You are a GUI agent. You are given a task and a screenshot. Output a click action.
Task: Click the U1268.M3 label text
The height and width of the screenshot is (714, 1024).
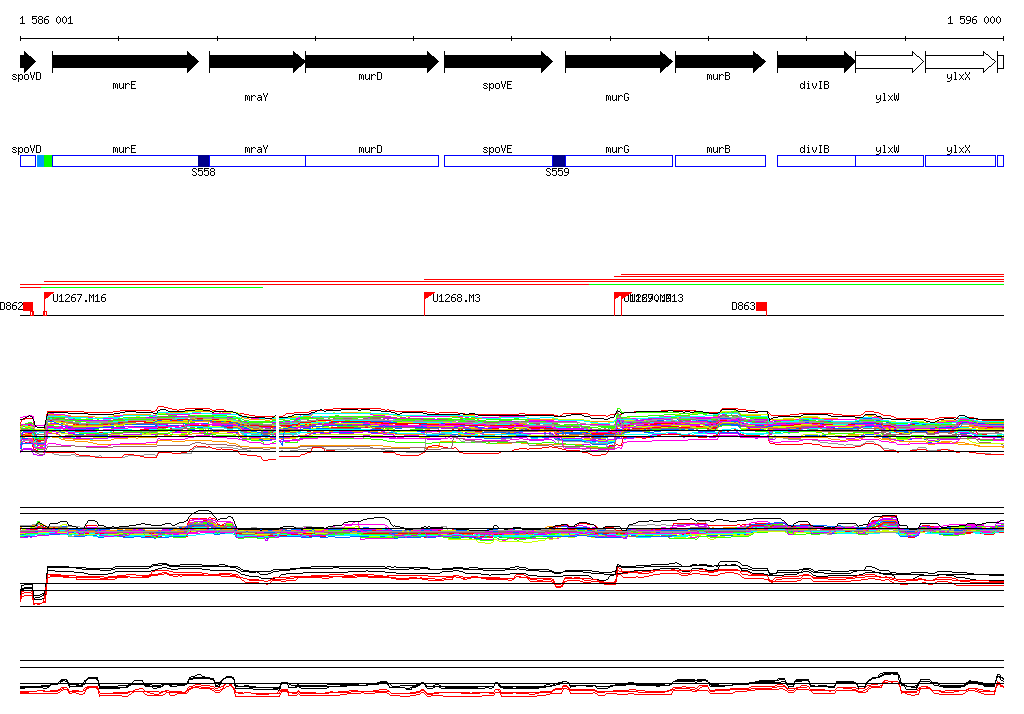(456, 298)
